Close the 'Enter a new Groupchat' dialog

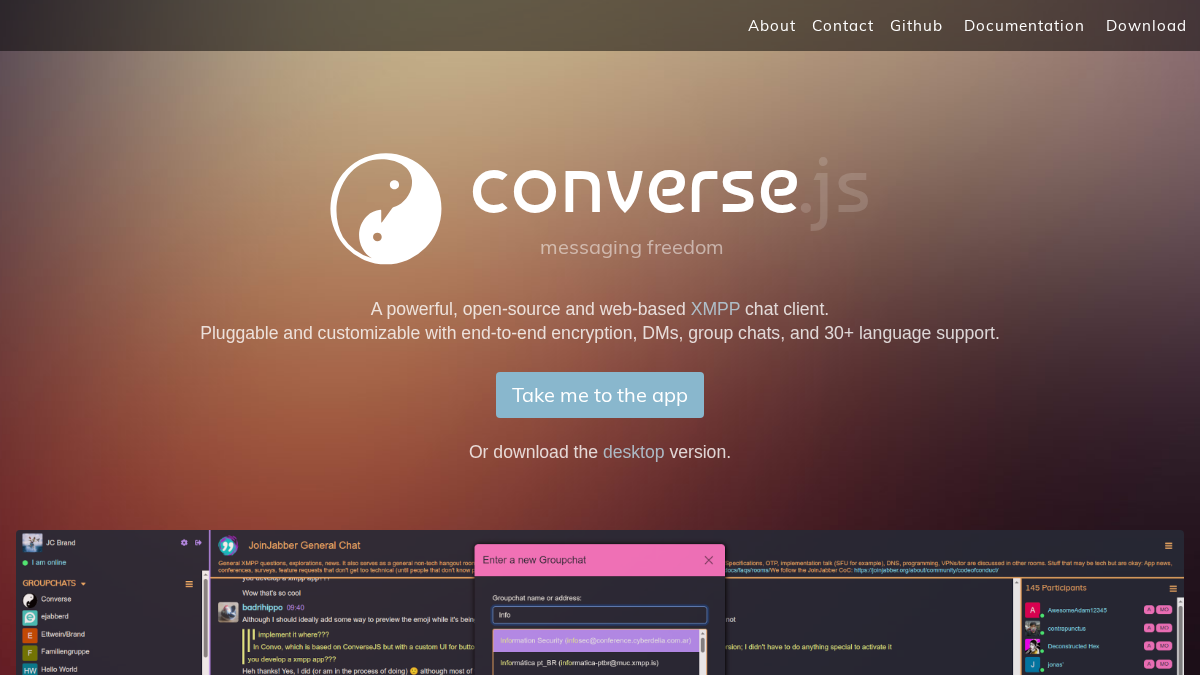click(708, 560)
